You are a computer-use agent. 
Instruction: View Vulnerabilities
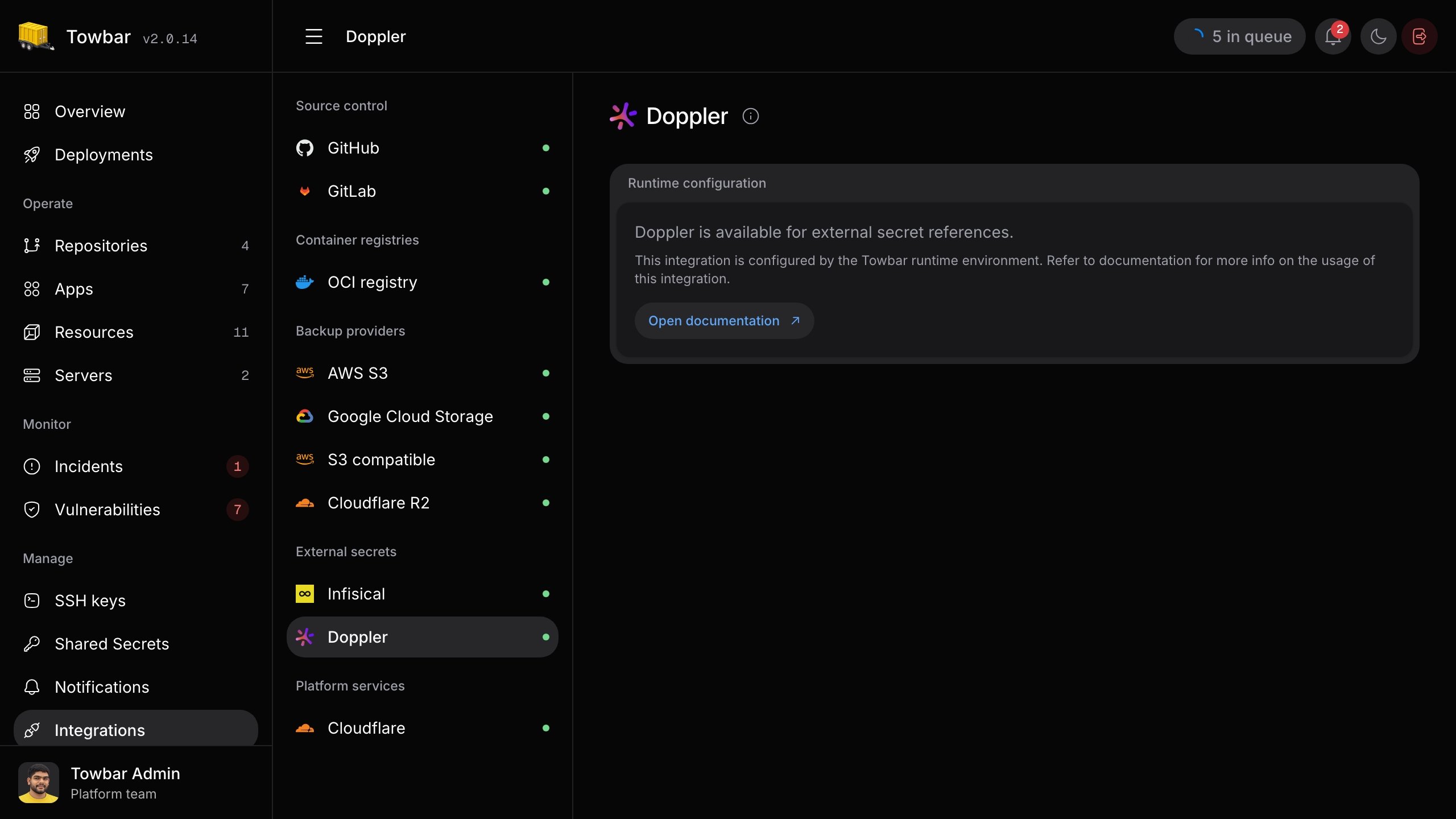pos(136,510)
